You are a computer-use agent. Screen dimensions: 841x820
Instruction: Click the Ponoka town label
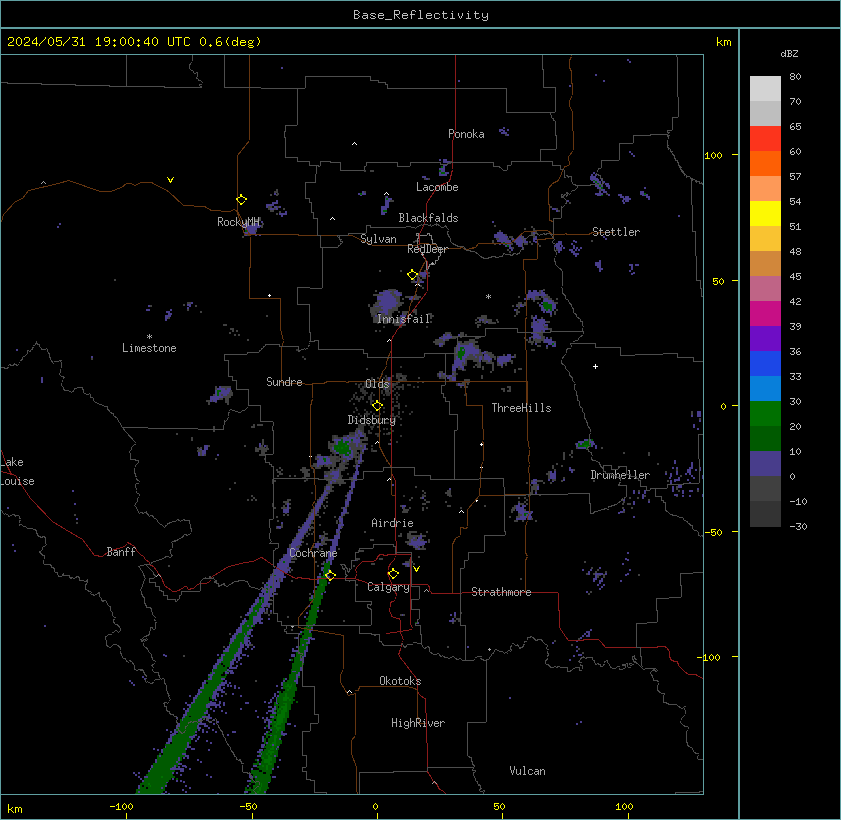coord(466,134)
